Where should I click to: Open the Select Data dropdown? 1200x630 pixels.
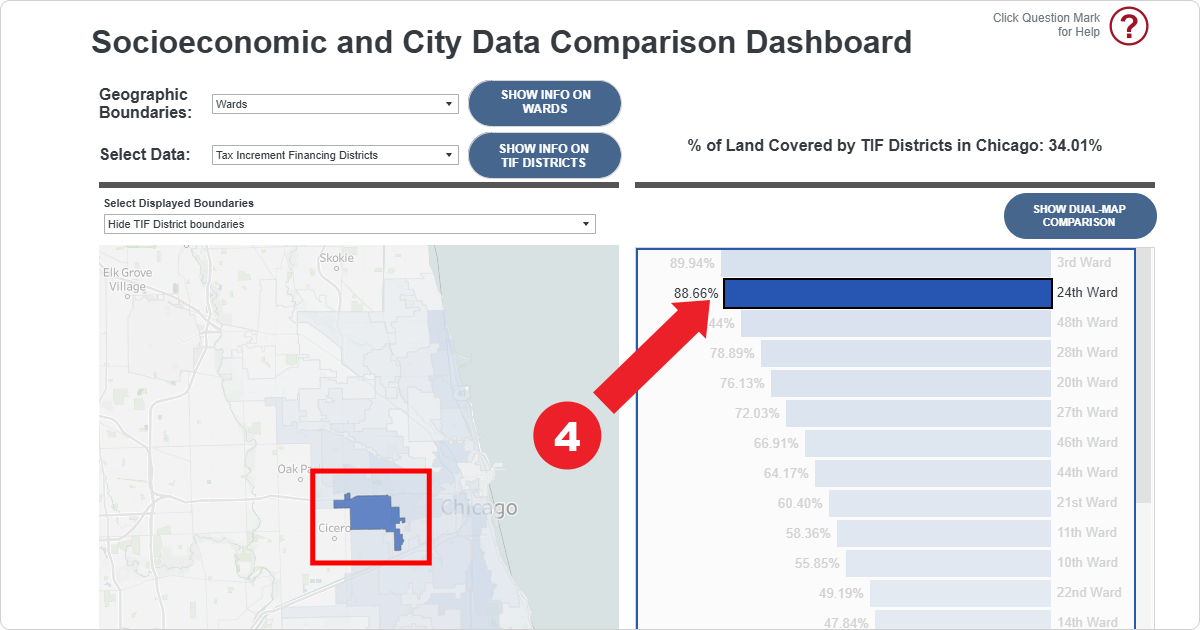pyautogui.click(x=335, y=155)
